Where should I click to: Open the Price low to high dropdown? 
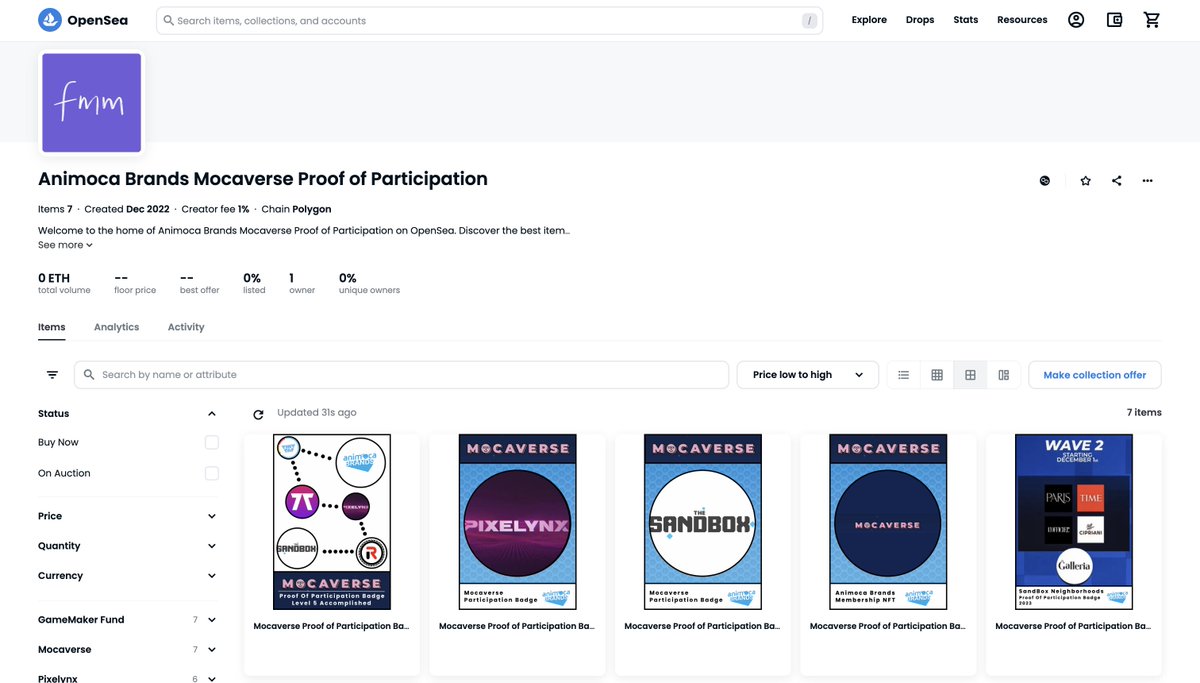click(808, 375)
